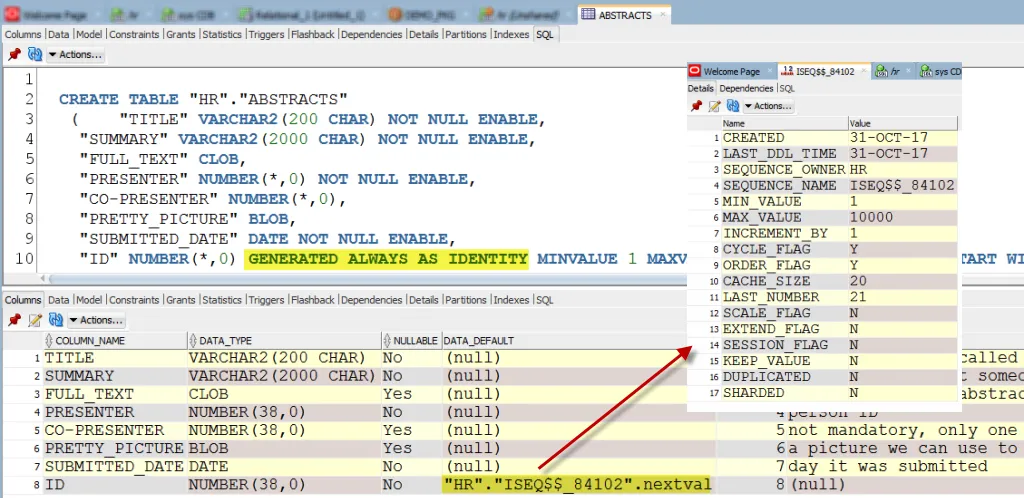Click the refresh icon in the ISEQ$$_84102 sequence window

733,105
